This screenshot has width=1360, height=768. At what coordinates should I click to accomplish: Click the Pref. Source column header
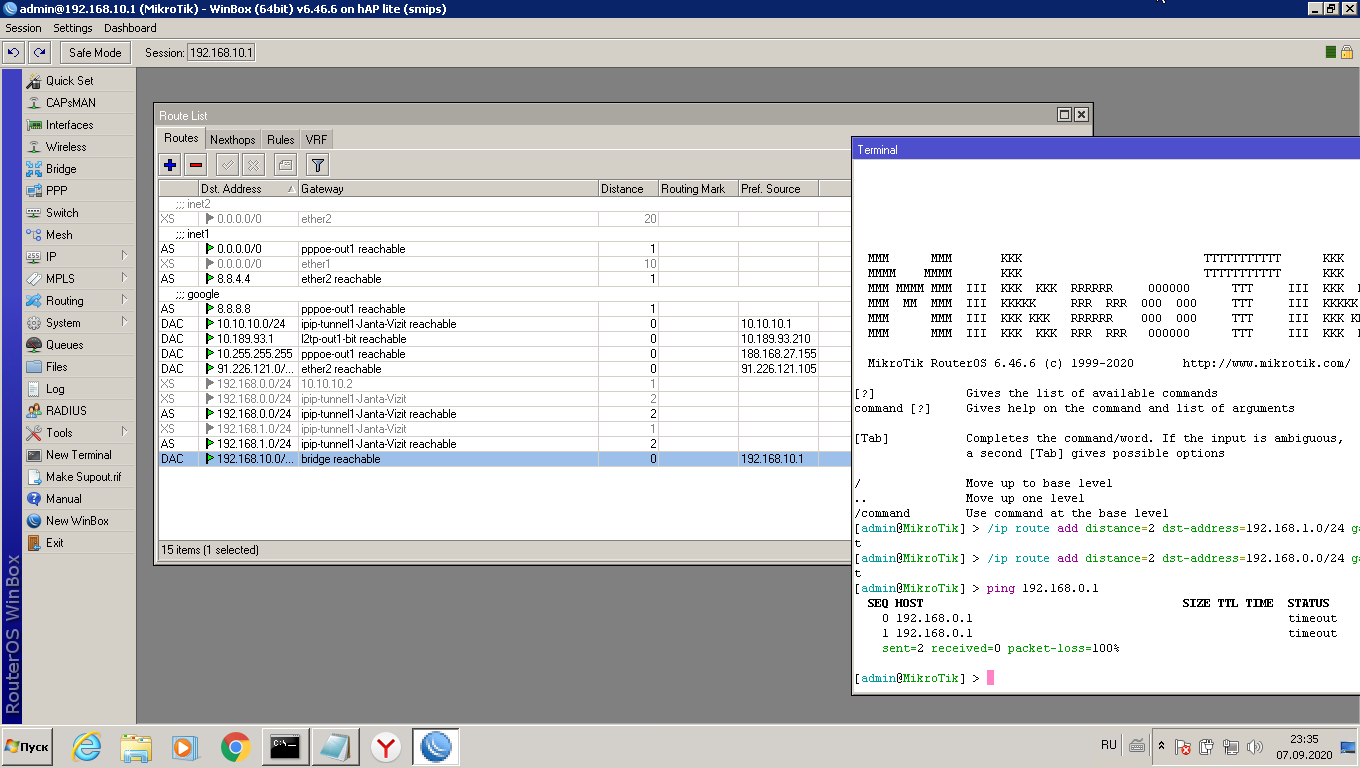(x=778, y=189)
